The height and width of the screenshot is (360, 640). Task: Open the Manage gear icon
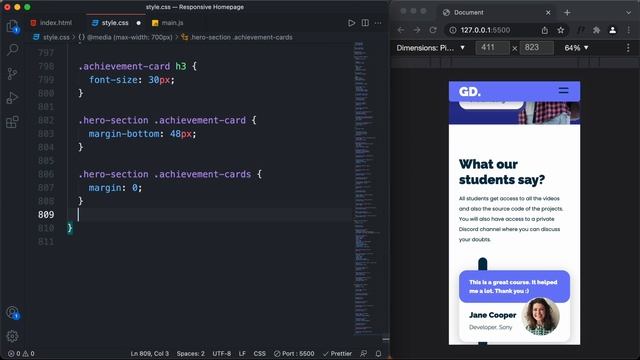click(x=13, y=336)
